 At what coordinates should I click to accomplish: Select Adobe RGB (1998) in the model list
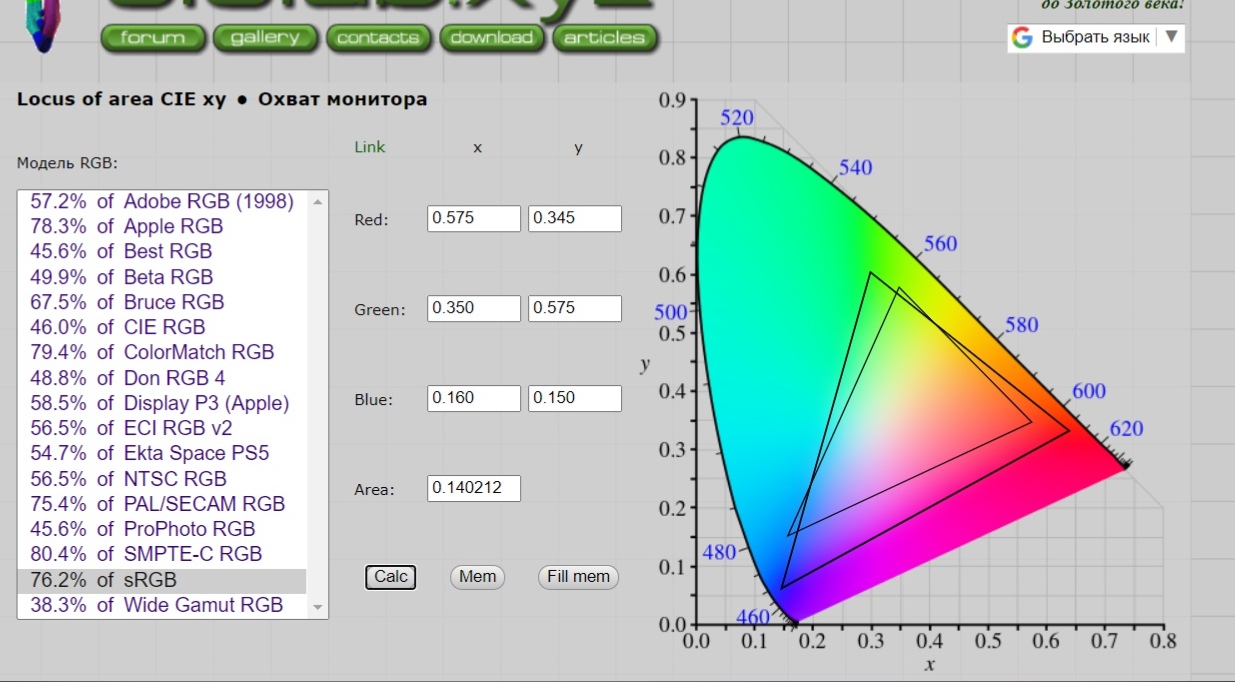tap(162, 201)
